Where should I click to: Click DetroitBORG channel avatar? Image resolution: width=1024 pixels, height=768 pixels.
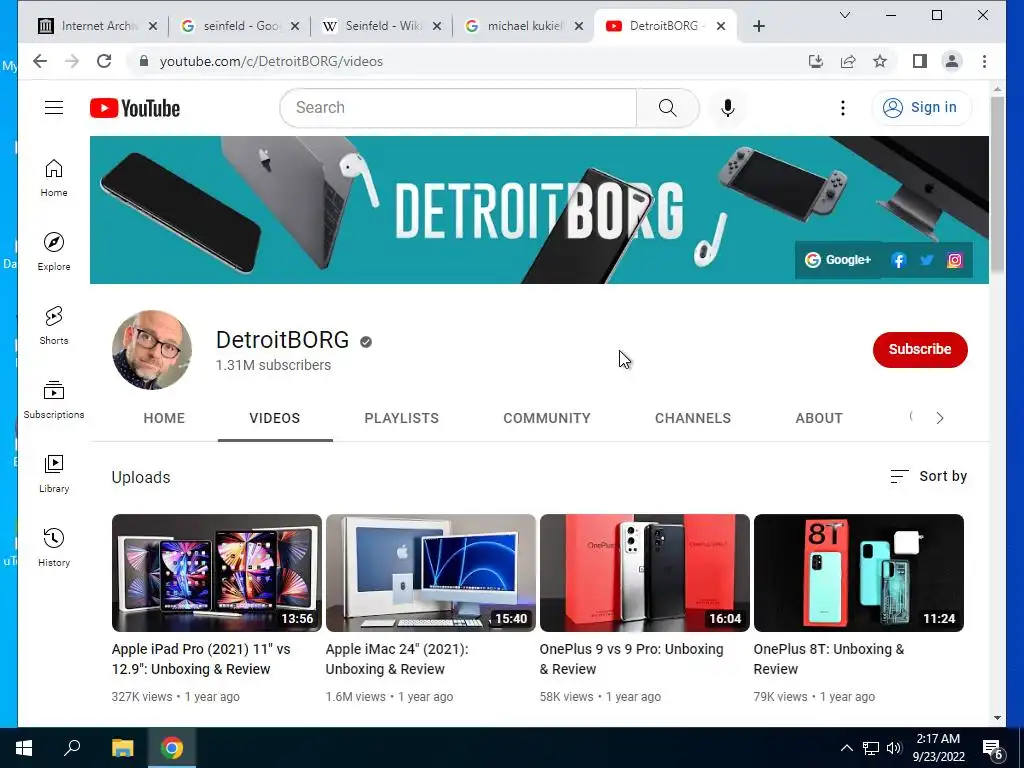(x=152, y=349)
